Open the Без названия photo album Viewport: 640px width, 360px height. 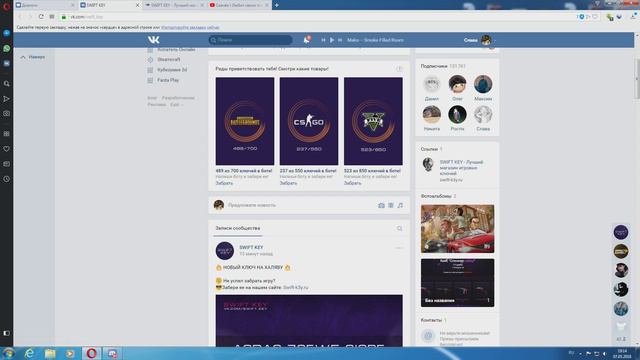coord(457,282)
